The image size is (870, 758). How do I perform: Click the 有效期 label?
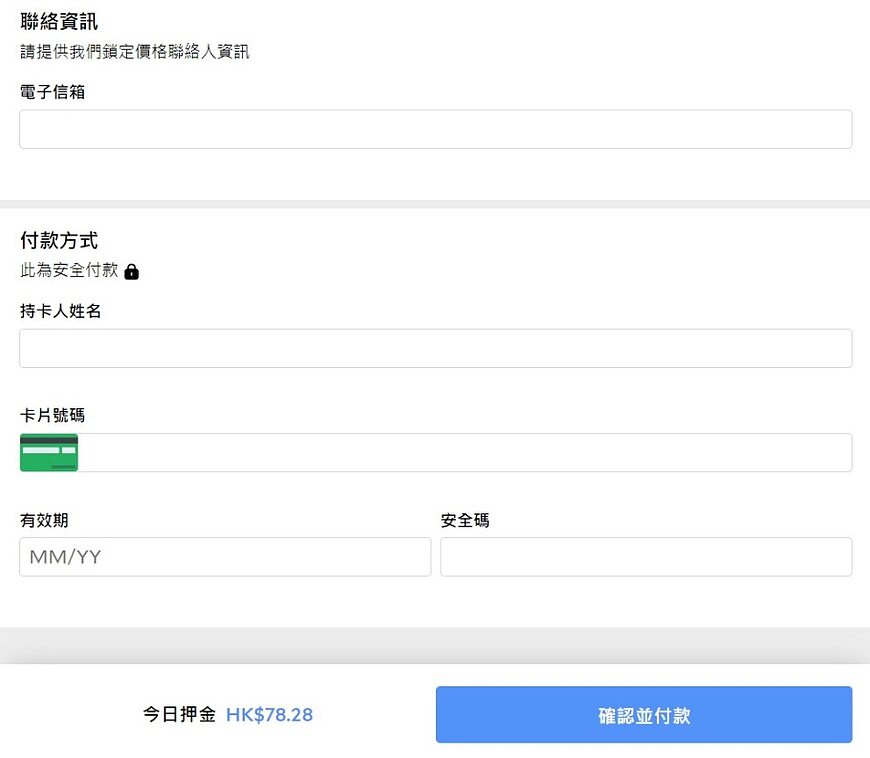44,521
